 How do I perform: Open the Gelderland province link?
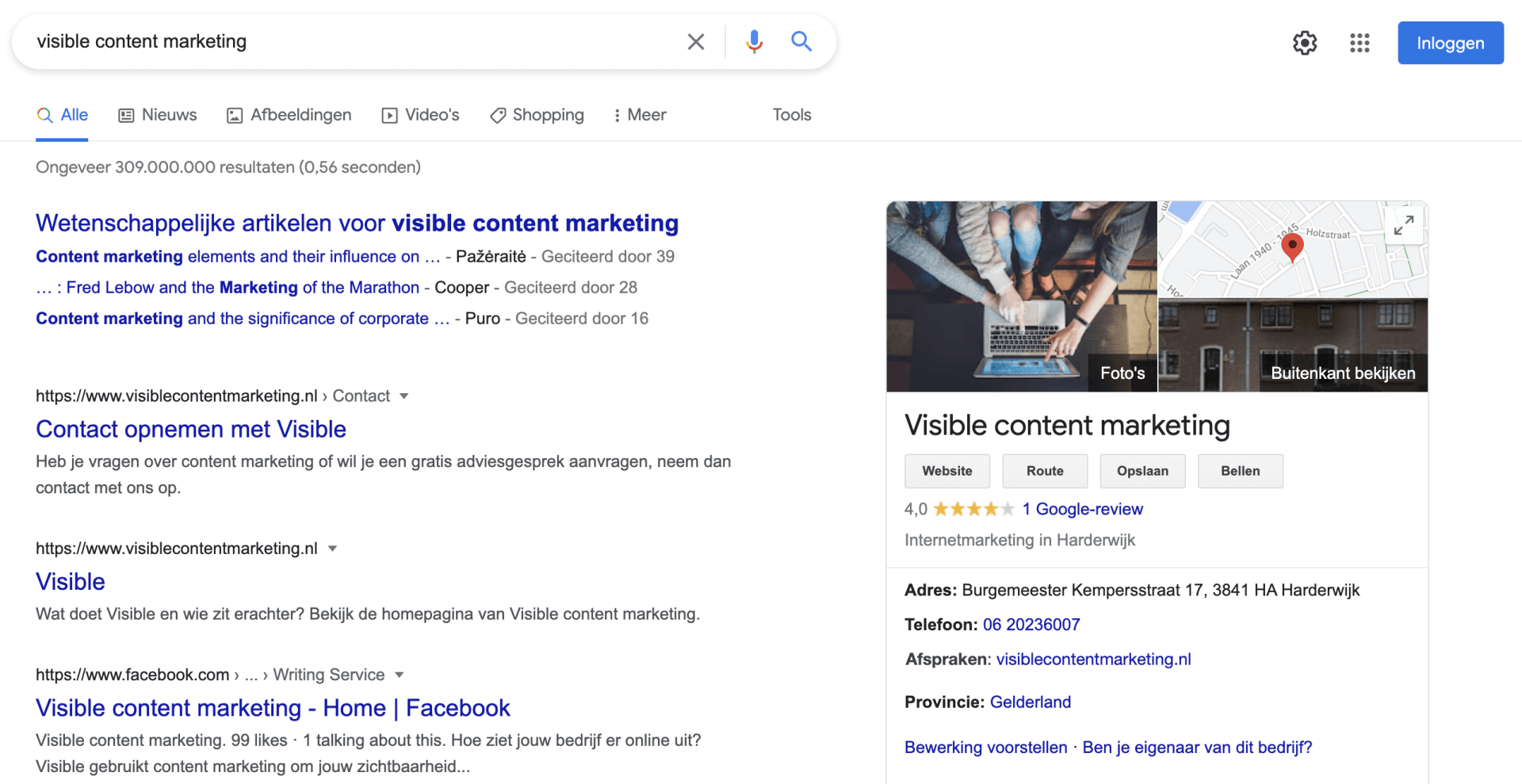coord(1030,702)
